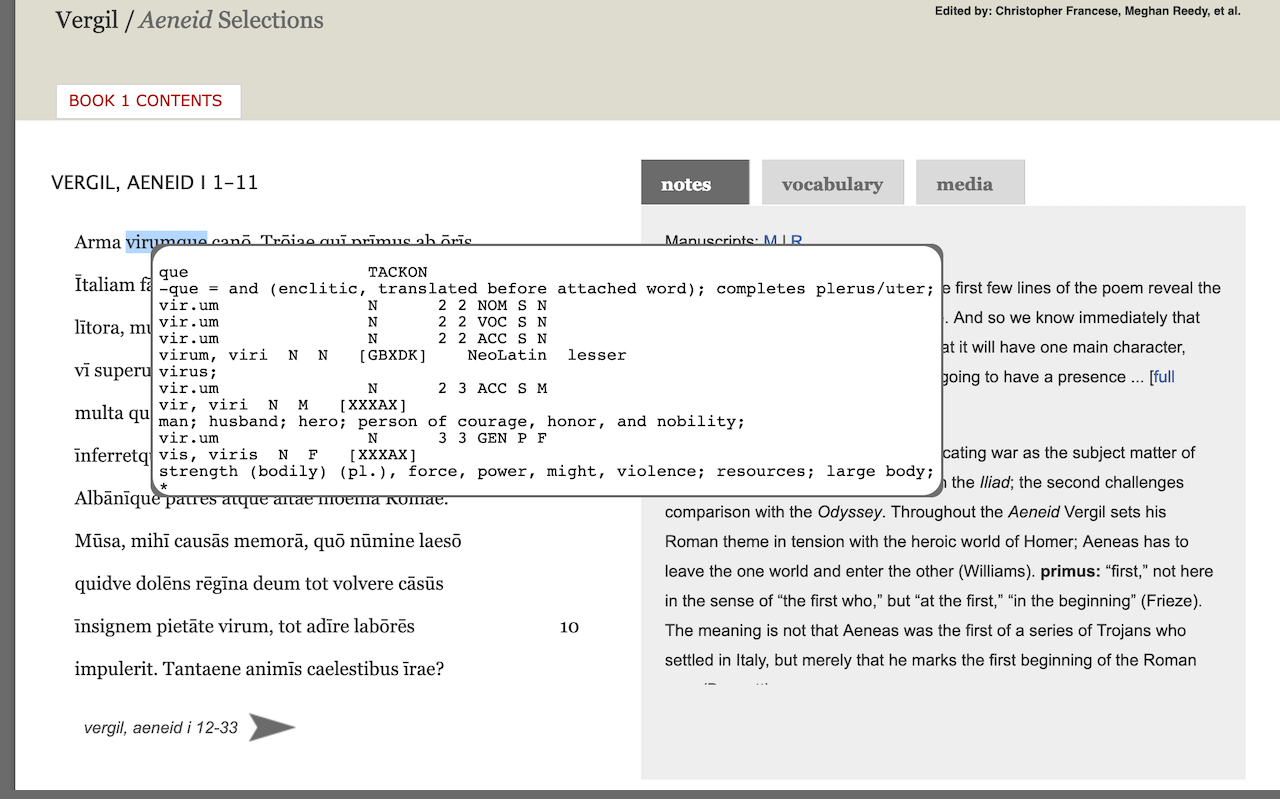Select the highlighted word virumque
1280x800 pixels.
(168, 242)
